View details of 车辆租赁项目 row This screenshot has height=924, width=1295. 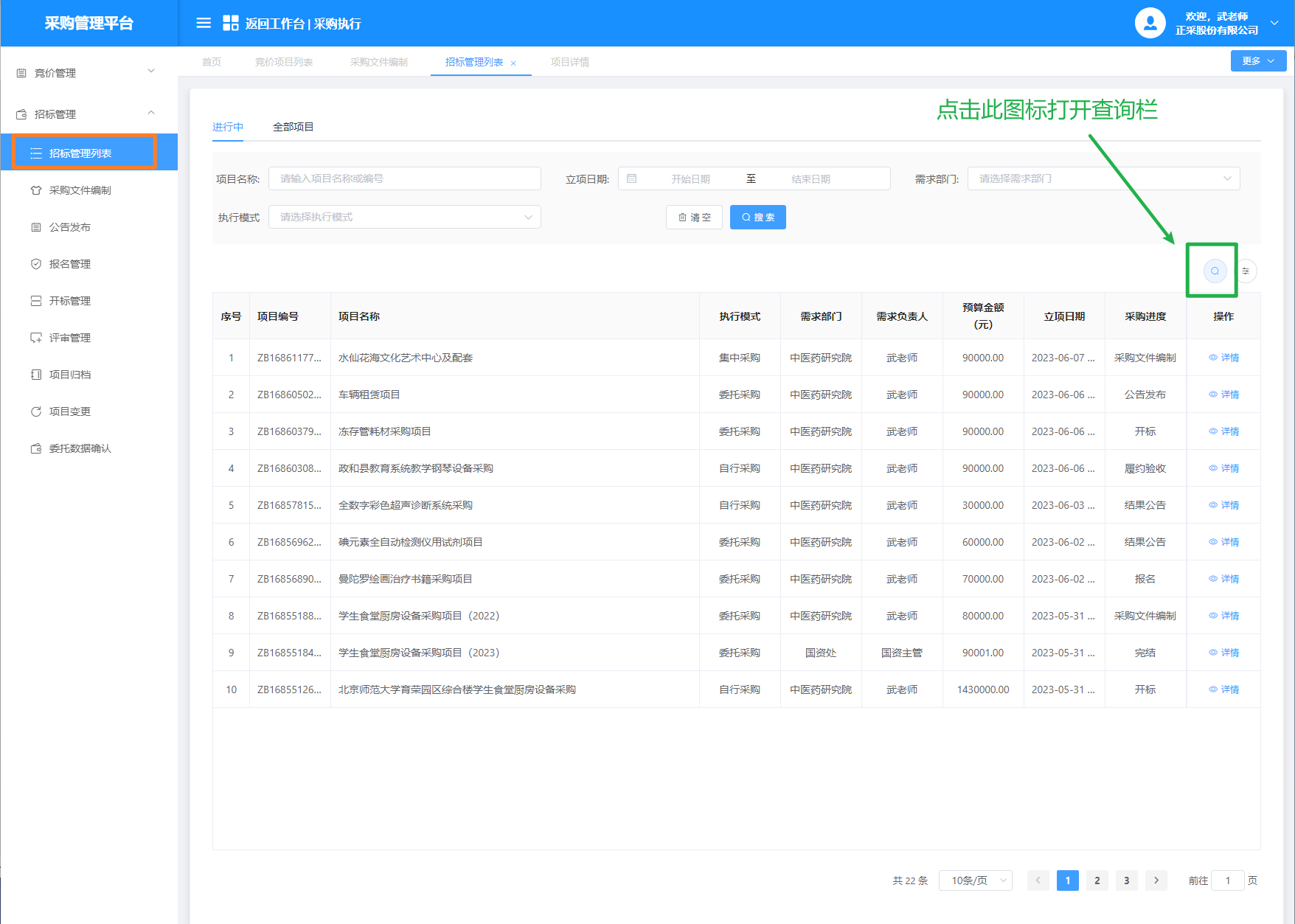[x=1224, y=395]
